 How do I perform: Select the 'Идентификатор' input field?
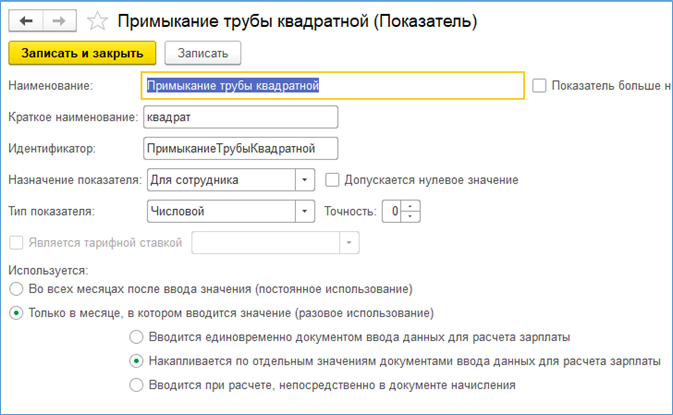click(x=240, y=149)
